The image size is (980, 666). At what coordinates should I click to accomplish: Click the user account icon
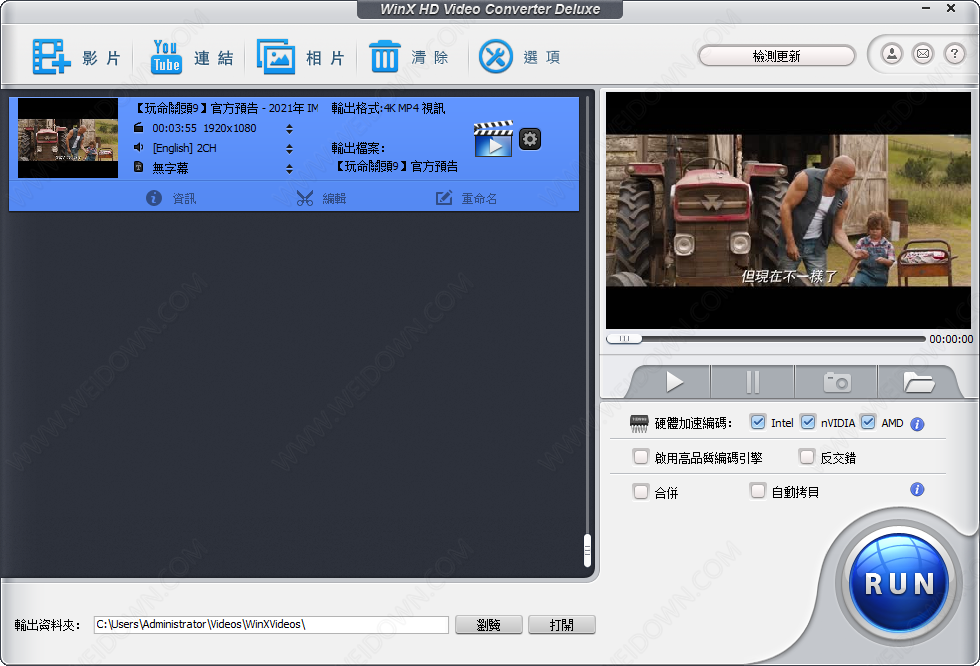point(892,54)
